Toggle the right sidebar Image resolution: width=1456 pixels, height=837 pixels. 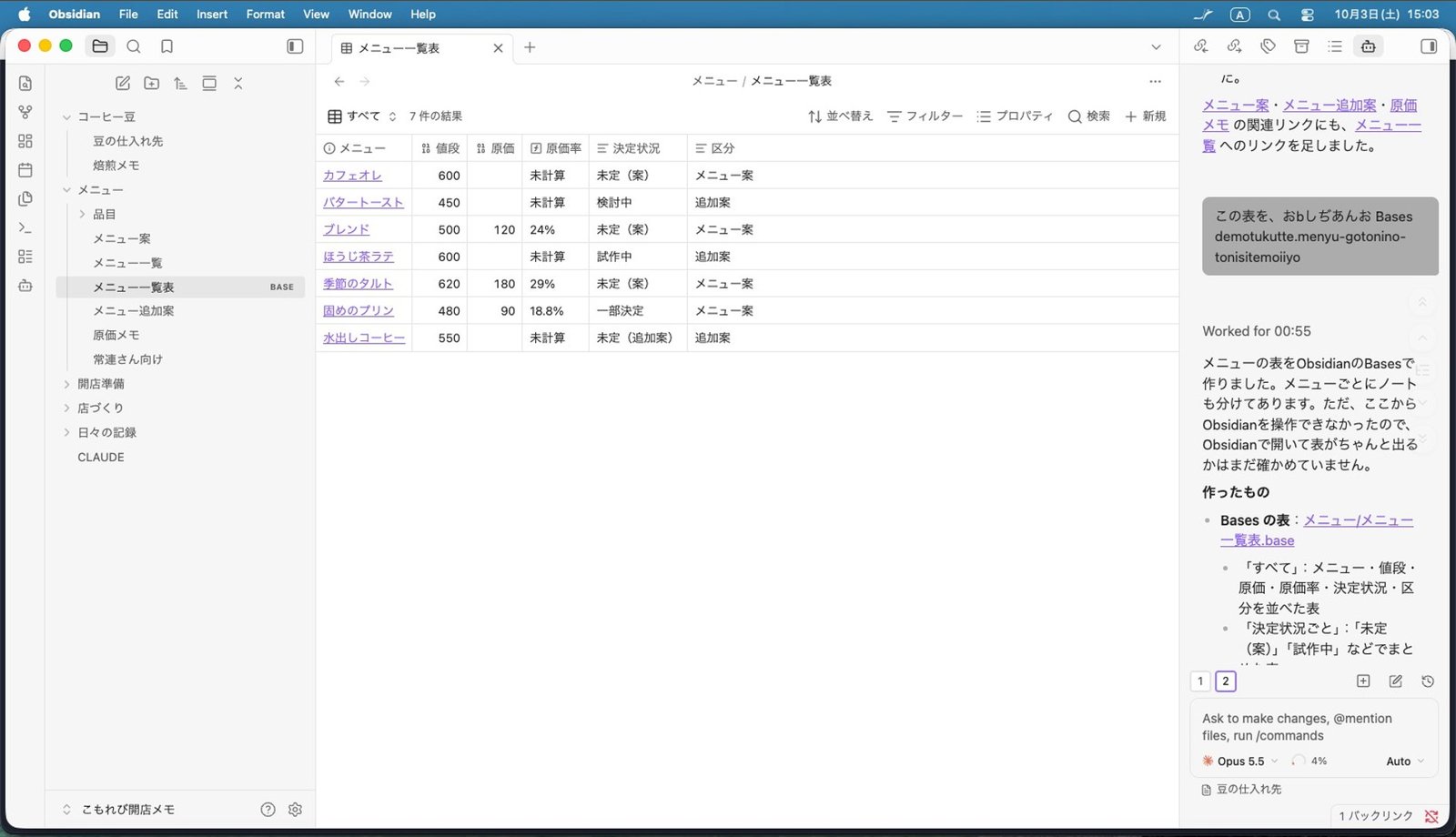[1429, 46]
